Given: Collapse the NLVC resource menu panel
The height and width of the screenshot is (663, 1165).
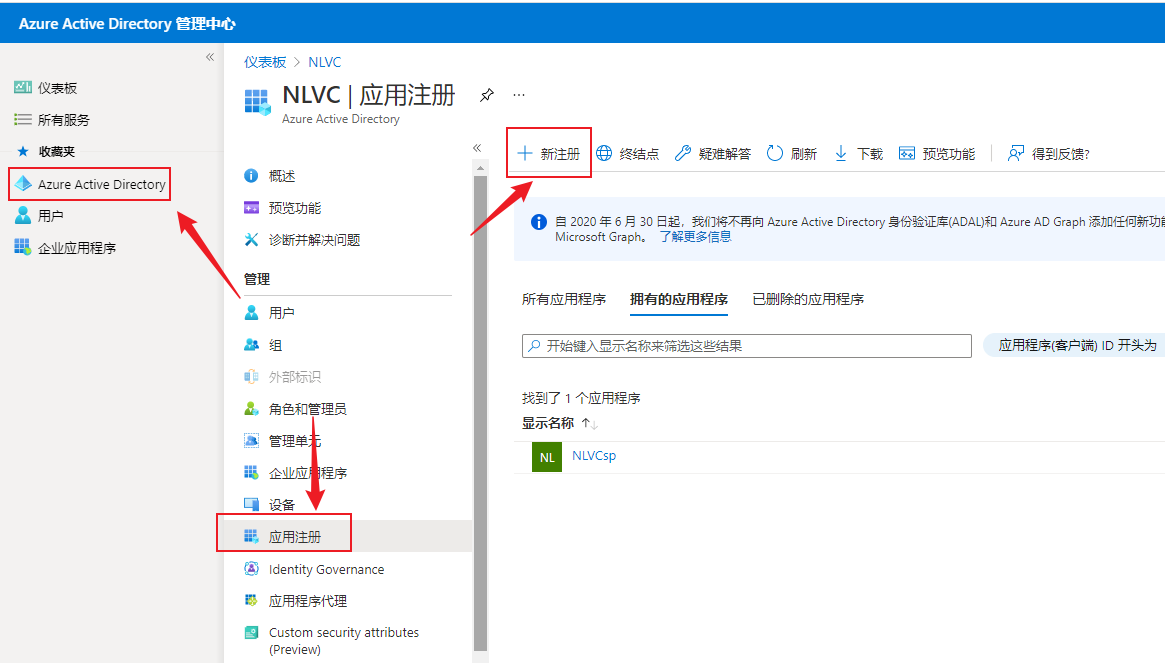Looking at the screenshot, I should pyautogui.click(x=477, y=148).
